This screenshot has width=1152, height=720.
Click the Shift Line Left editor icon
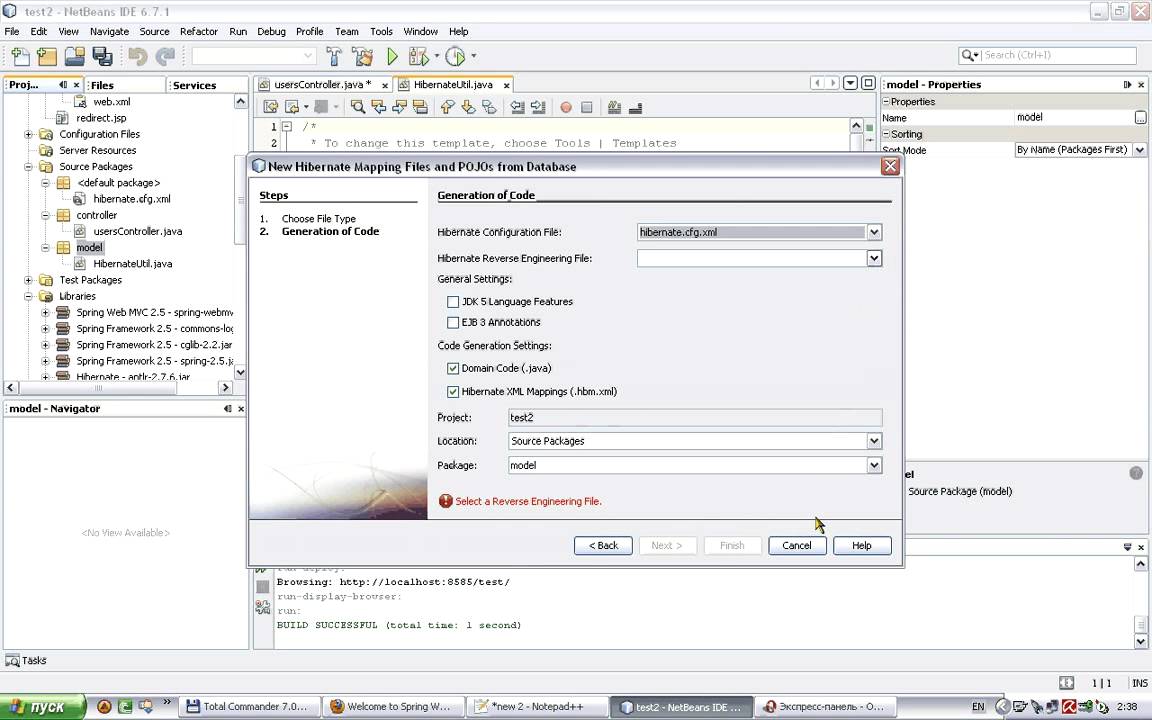[517, 107]
